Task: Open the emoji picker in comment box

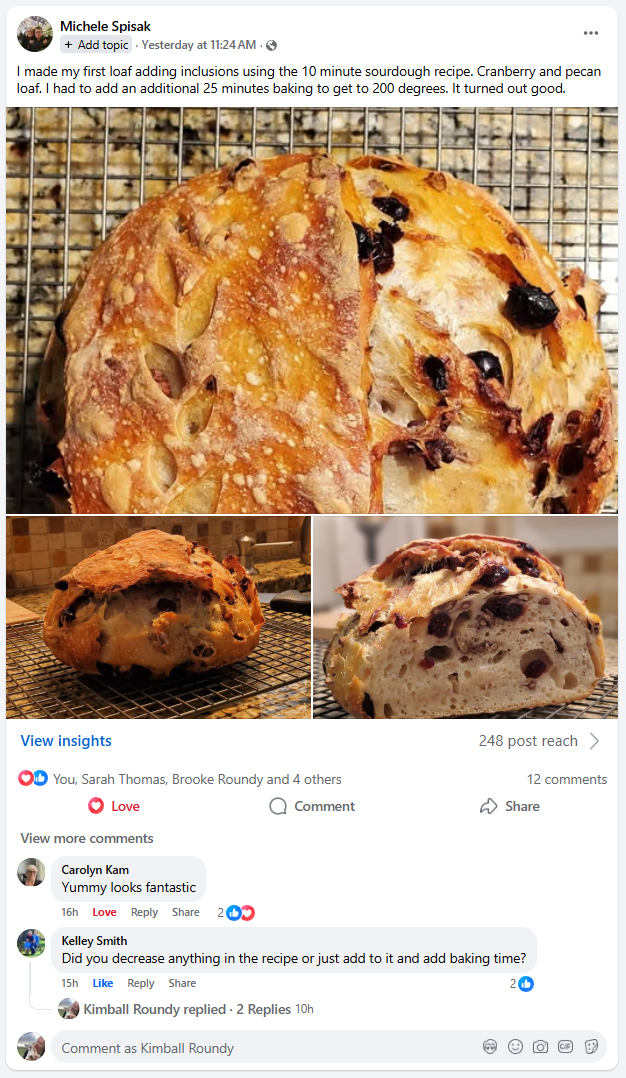Action: [515, 1046]
